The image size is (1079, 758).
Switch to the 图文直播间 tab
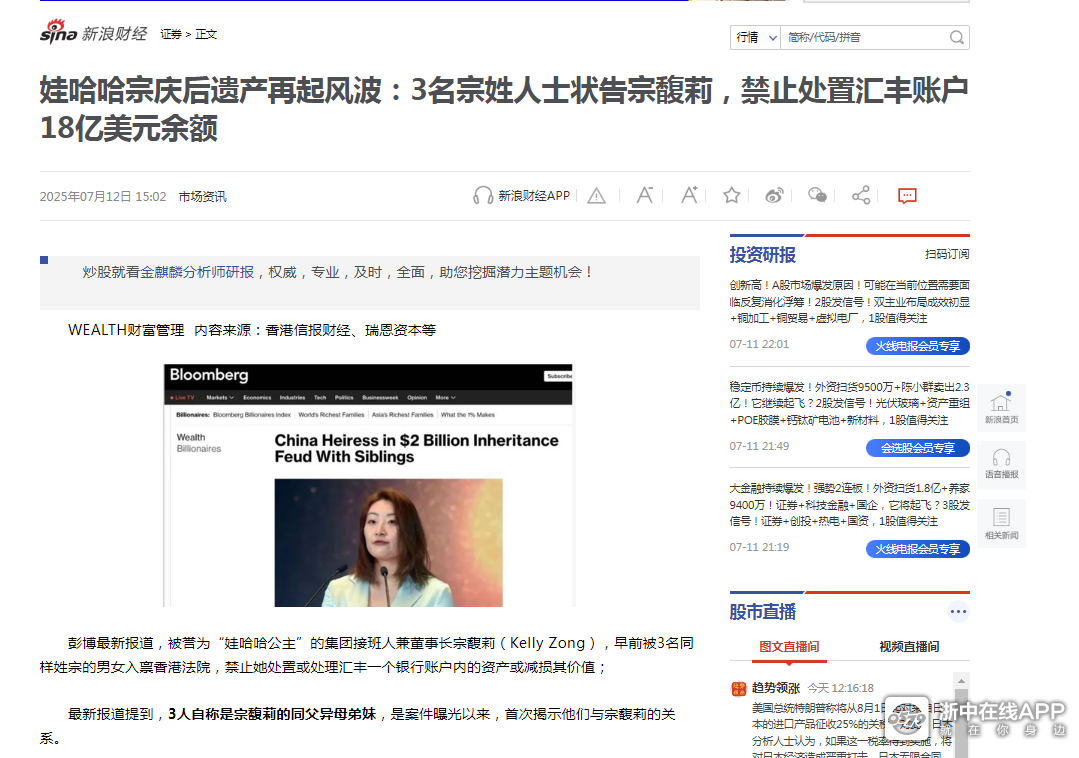point(789,647)
